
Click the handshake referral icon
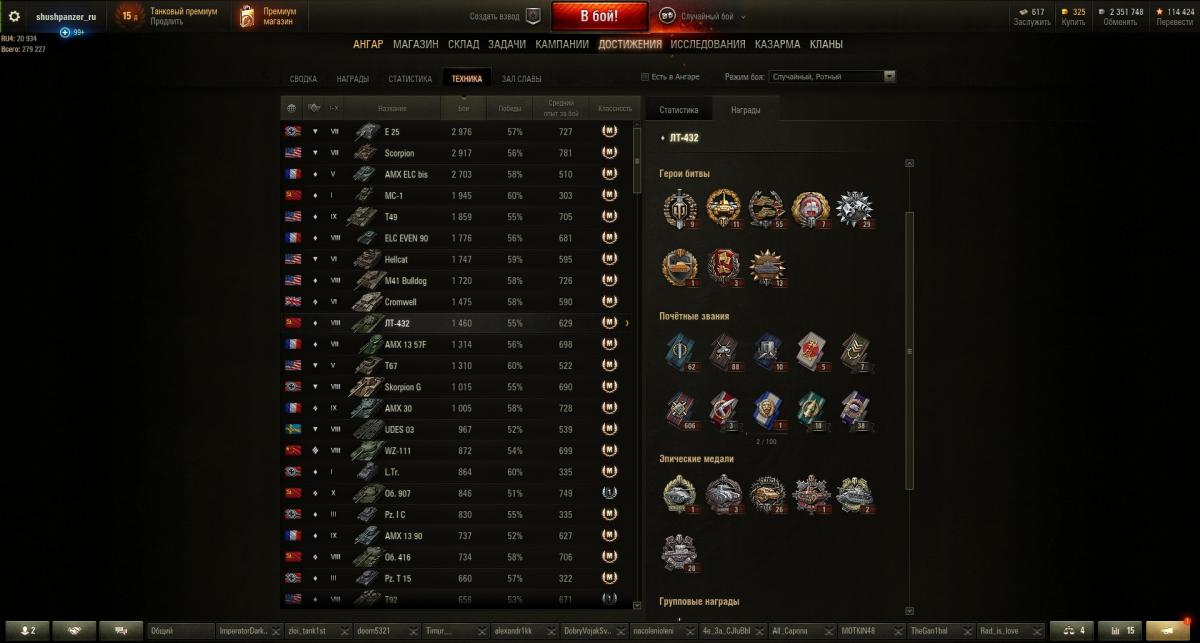coord(74,631)
